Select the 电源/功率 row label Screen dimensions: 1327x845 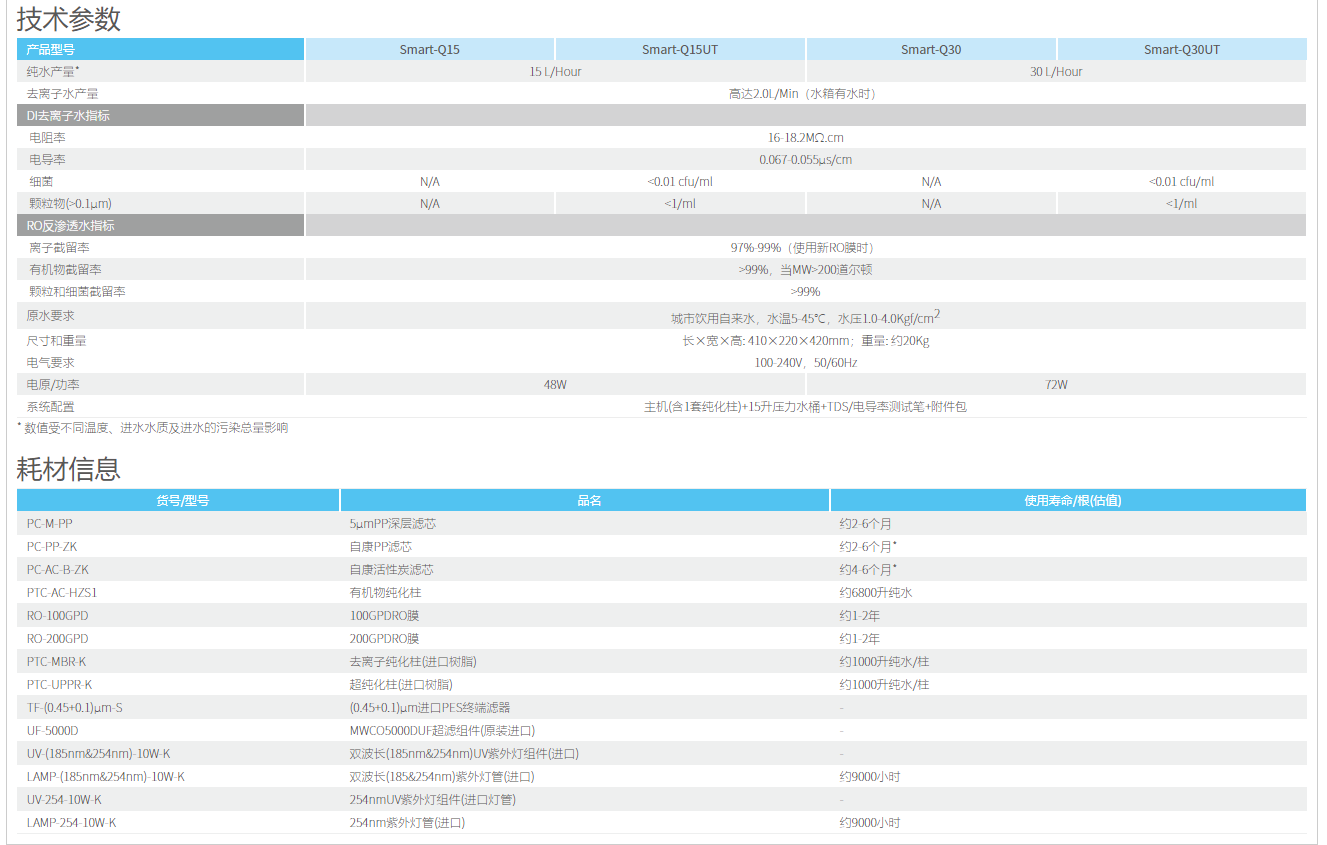pos(54,385)
